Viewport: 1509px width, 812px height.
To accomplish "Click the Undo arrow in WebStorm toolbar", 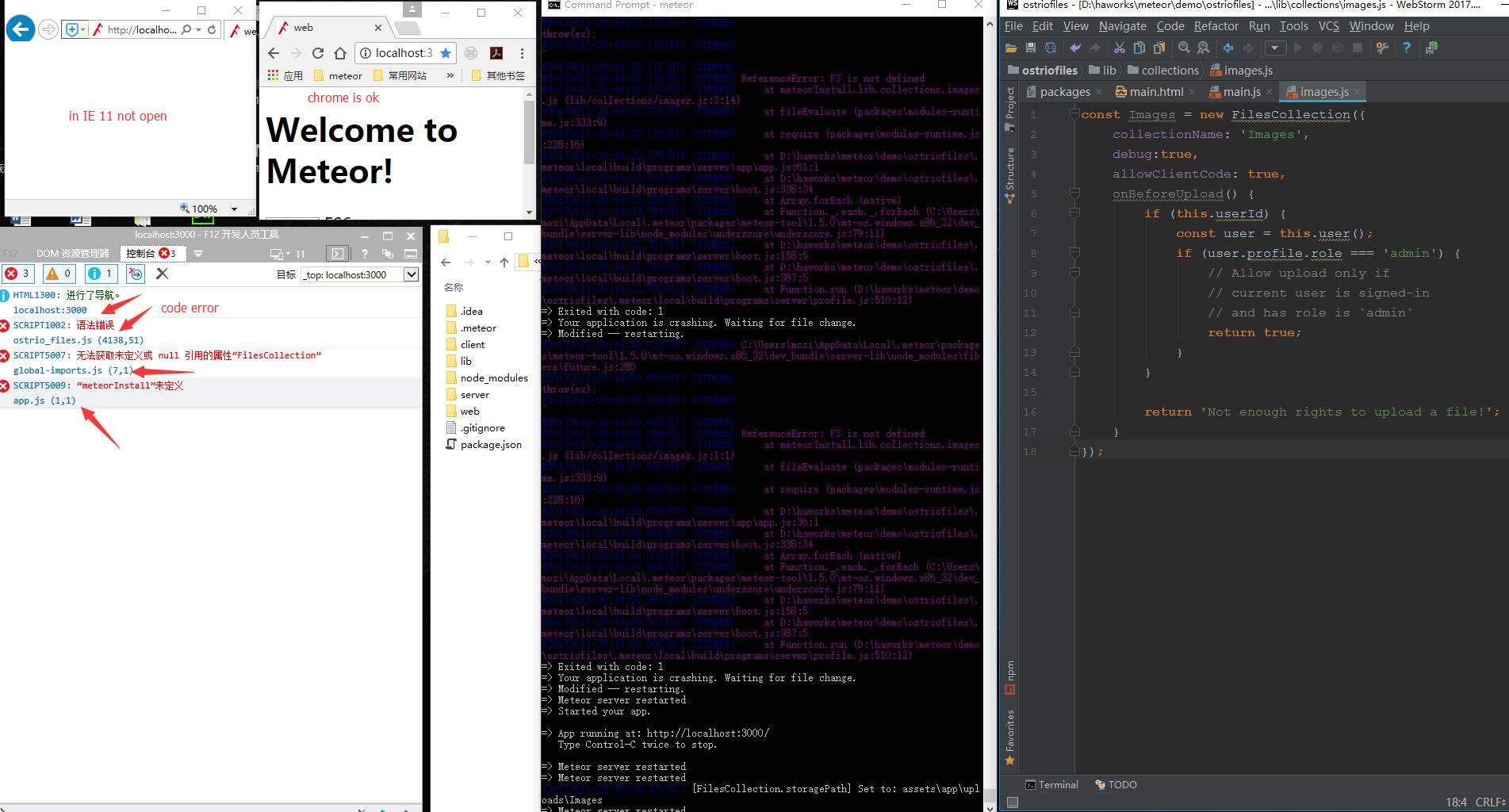I will [1075, 48].
